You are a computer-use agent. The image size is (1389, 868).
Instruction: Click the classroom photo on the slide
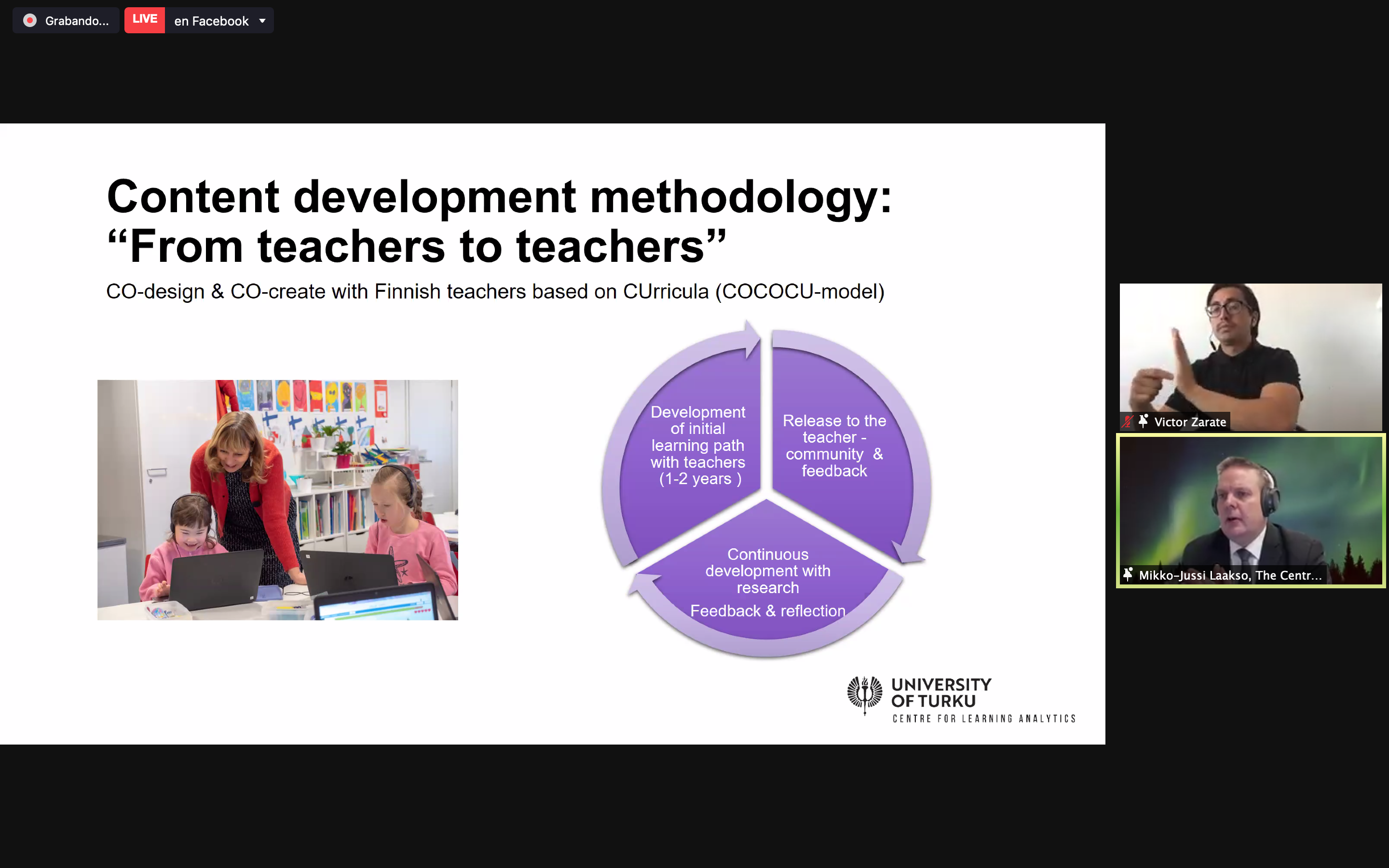pyautogui.click(x=277, y=500)
